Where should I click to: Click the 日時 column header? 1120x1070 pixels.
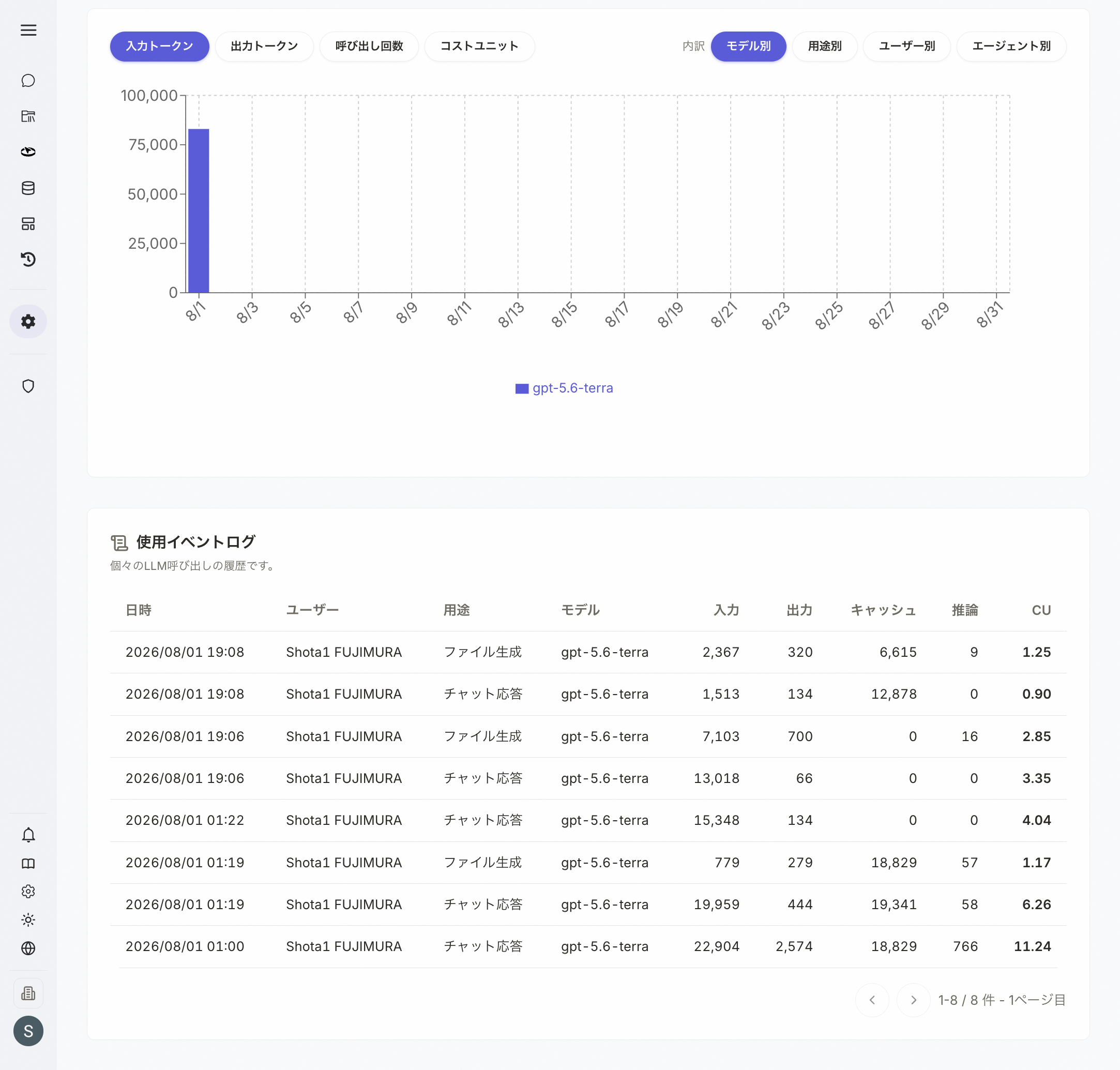139,610
